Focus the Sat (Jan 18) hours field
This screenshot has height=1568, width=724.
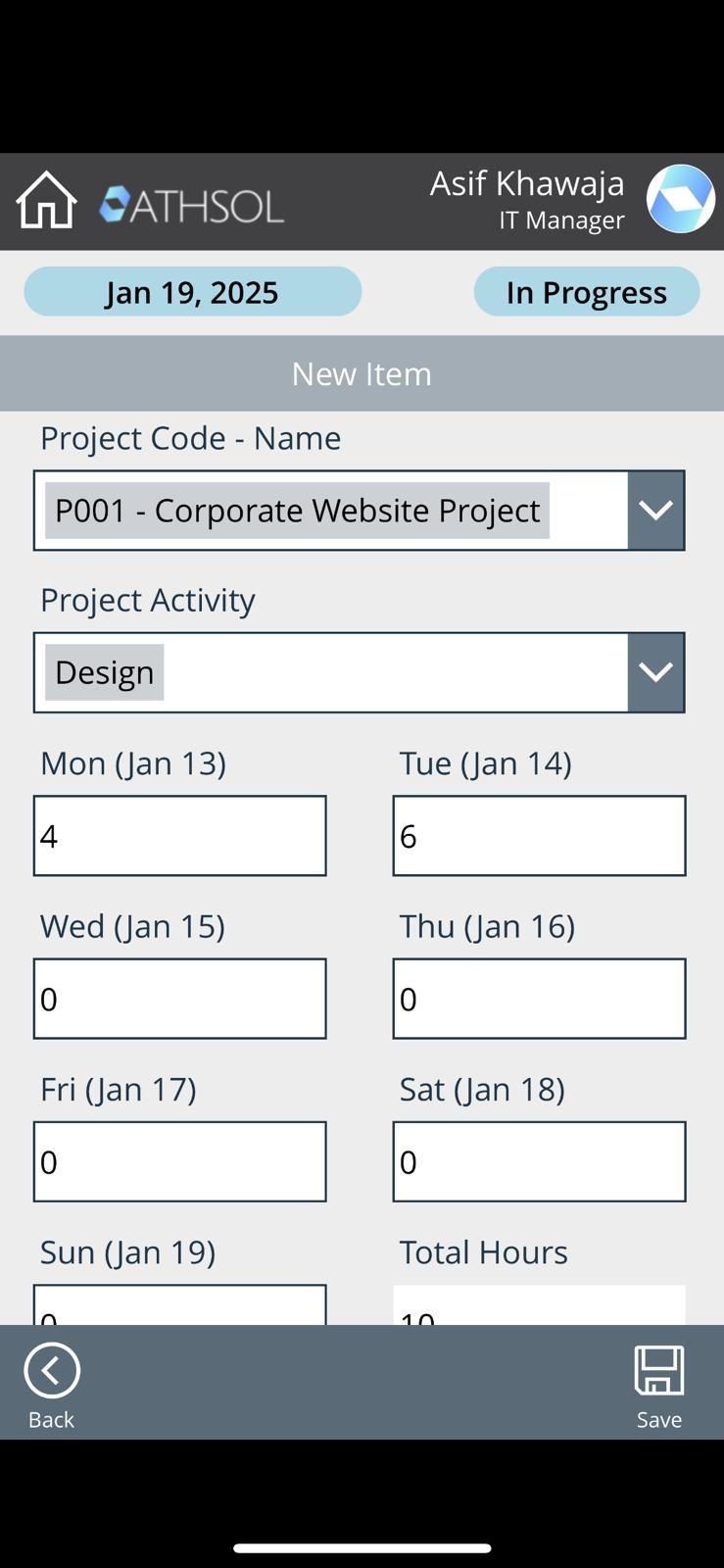[539, 1161]
